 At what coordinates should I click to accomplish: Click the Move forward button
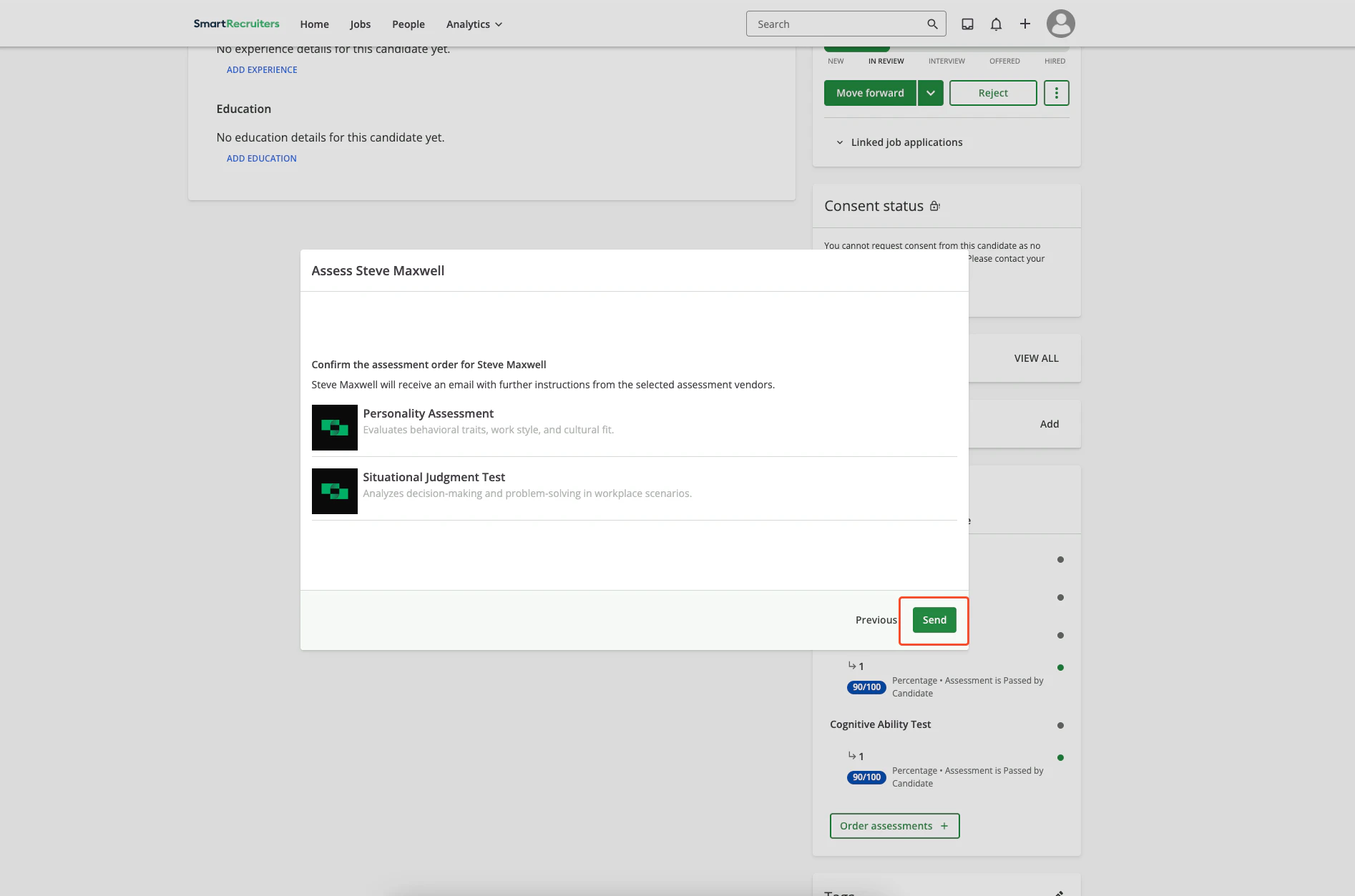point(870,93)
